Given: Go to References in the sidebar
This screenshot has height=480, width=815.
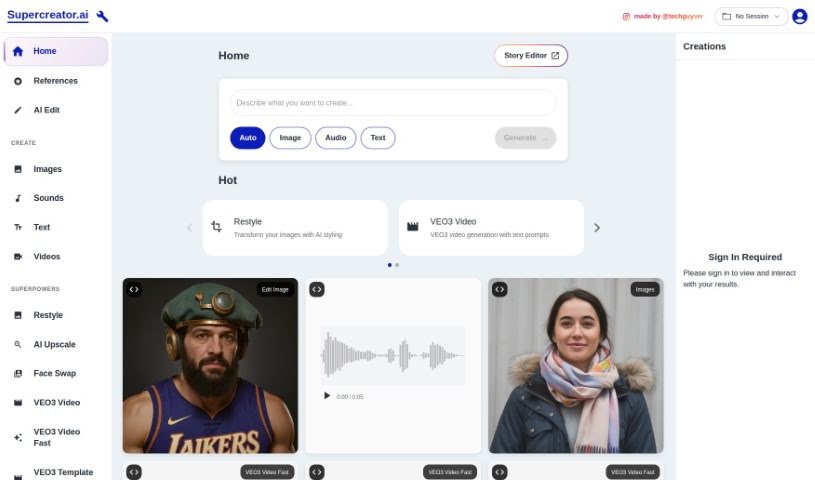Looking at the screenshot, I should [56, 81].
